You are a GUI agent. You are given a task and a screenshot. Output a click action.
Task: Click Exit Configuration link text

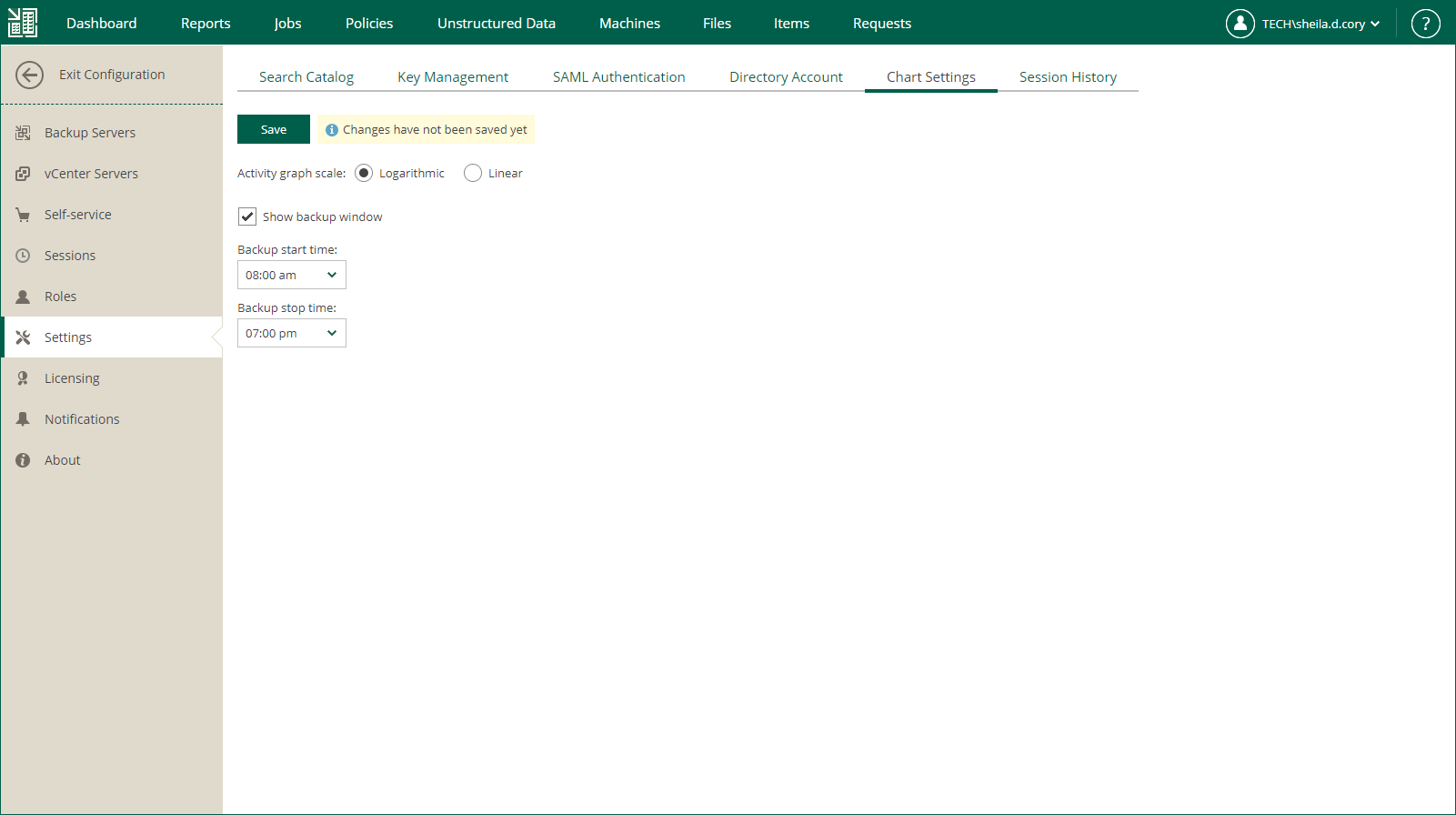click(x=112, y=75)
